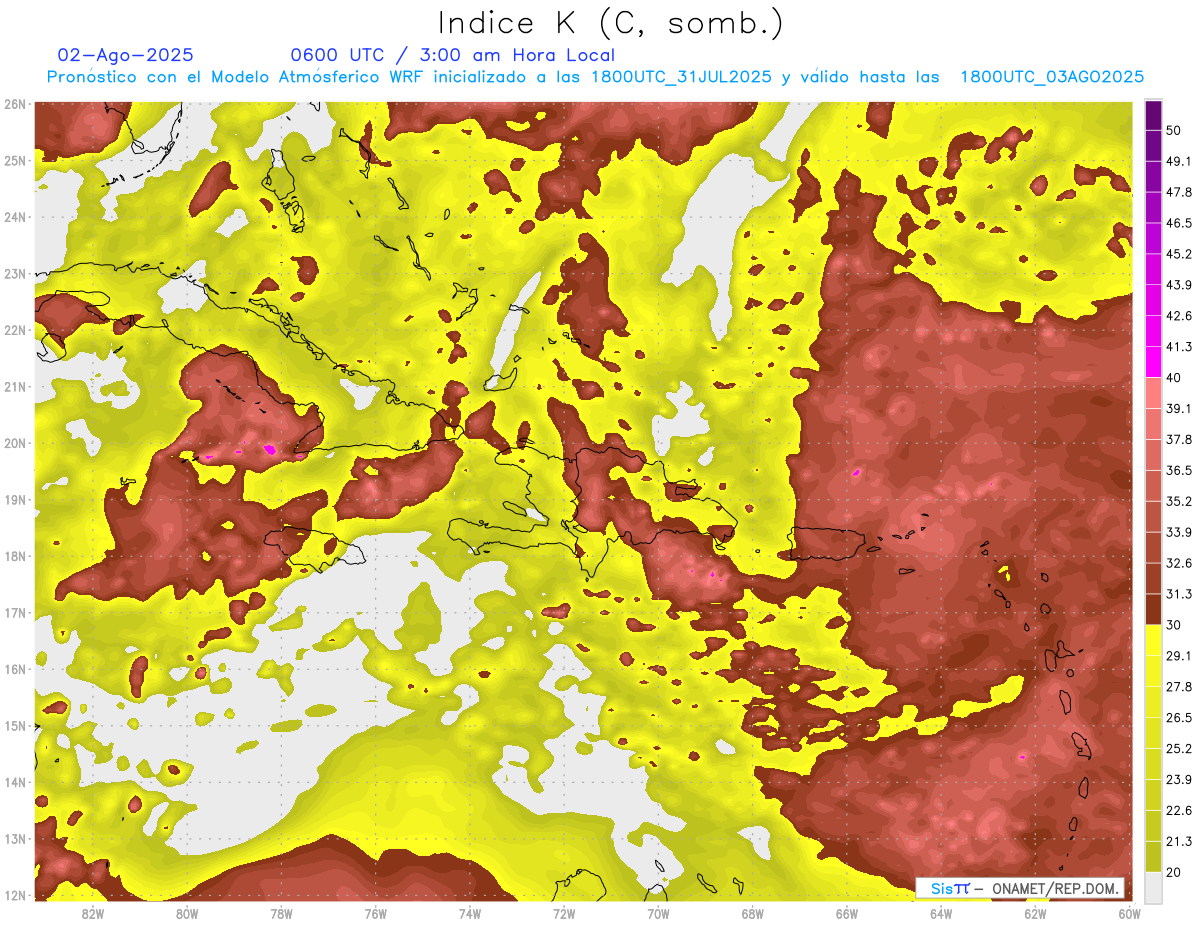This screenshot has width=1200, height=927.
Task: Click the initialization stamp '1800UTC_31JUL2025'
Action: click(681, 77)
